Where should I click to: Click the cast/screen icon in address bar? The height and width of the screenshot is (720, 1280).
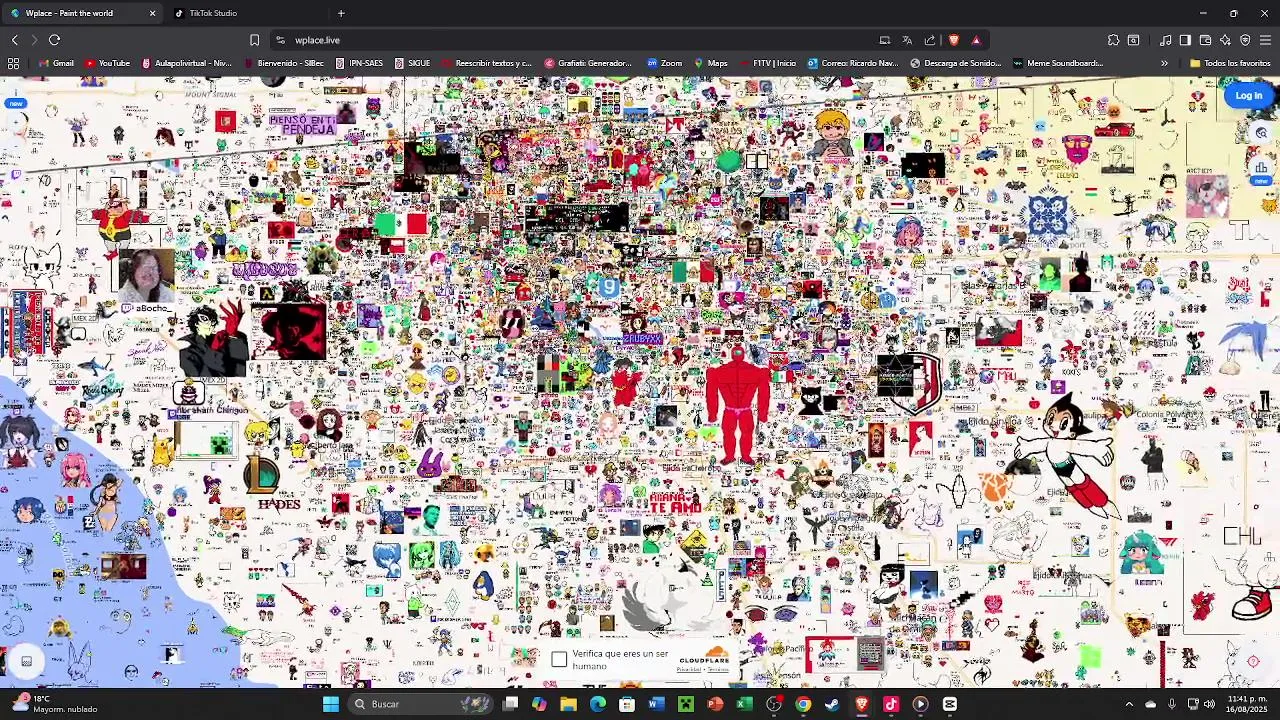pos(884,40)
